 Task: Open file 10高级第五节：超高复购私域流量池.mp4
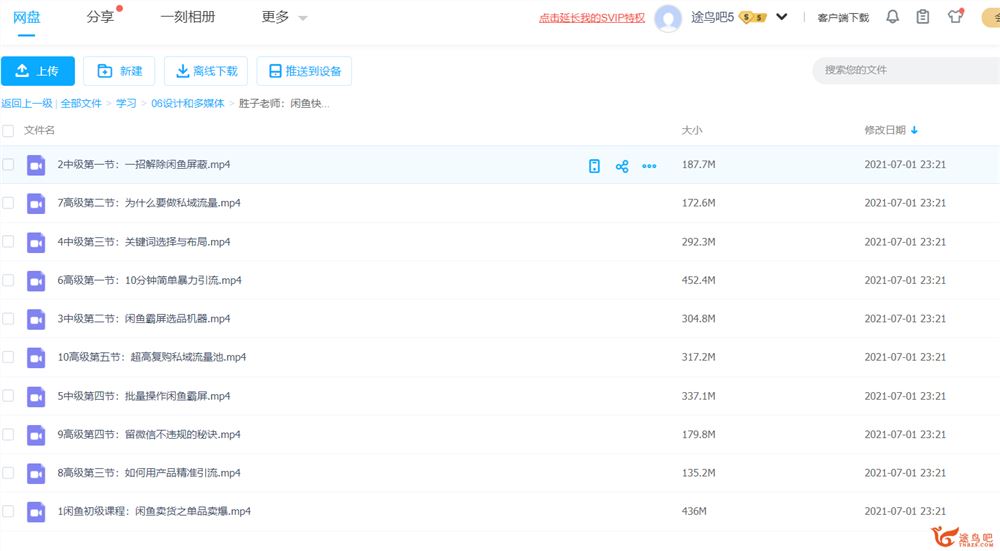coord(152,357)
